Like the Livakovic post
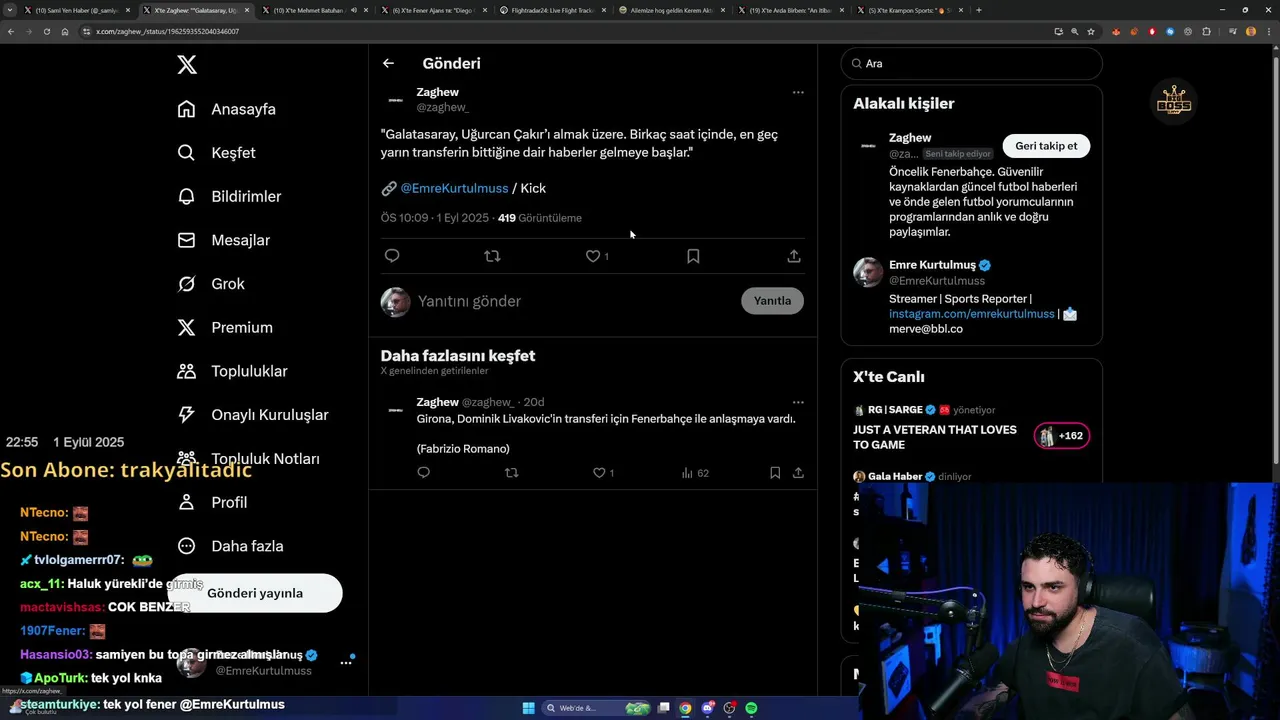This screenshot has width=1280, height=720. click(x=599, y=473)
